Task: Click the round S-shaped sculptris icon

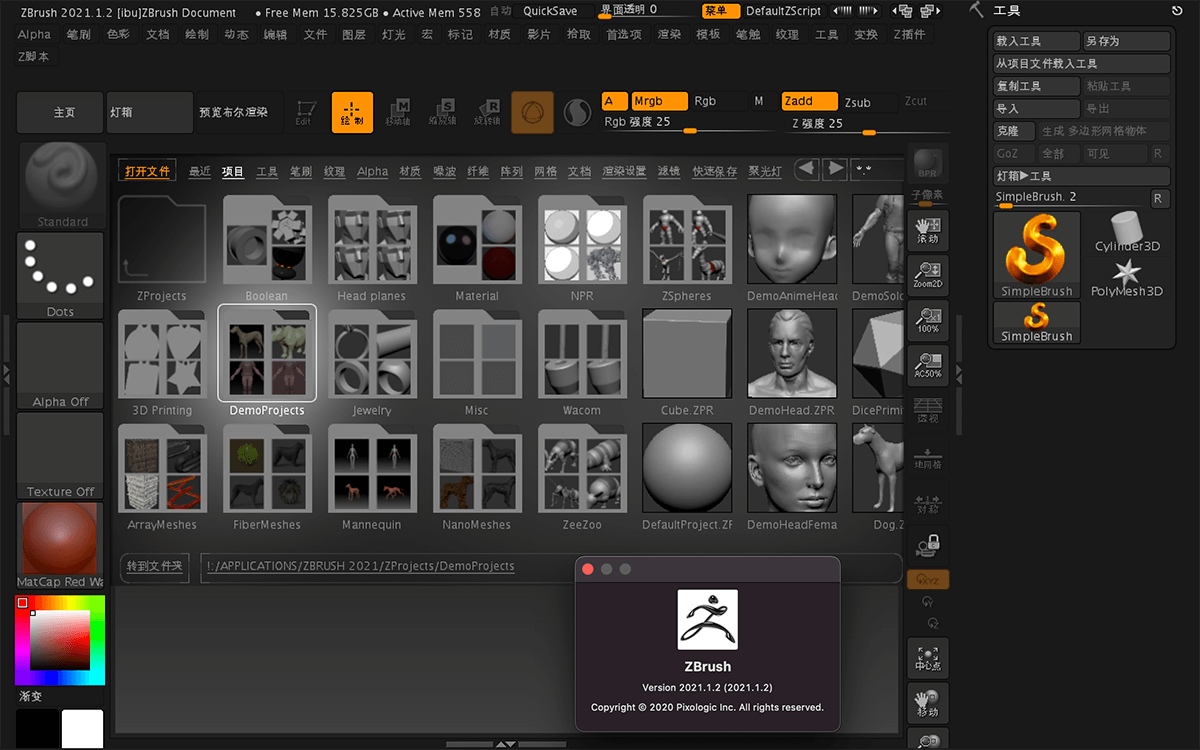Action: coord(577,112)
